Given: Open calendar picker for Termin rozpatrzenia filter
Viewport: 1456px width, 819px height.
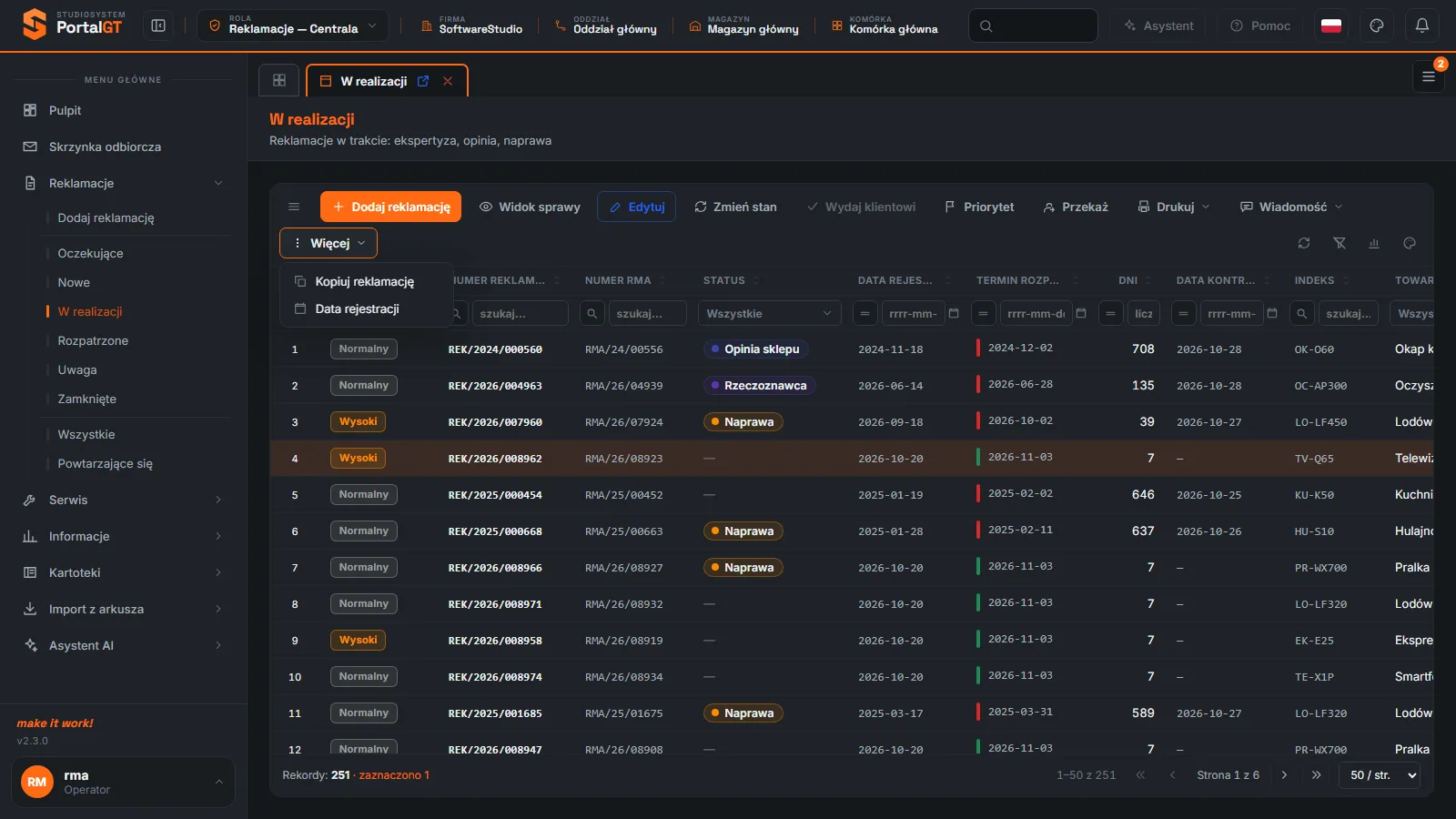Looking at the screenshot, I should 1081,313.
